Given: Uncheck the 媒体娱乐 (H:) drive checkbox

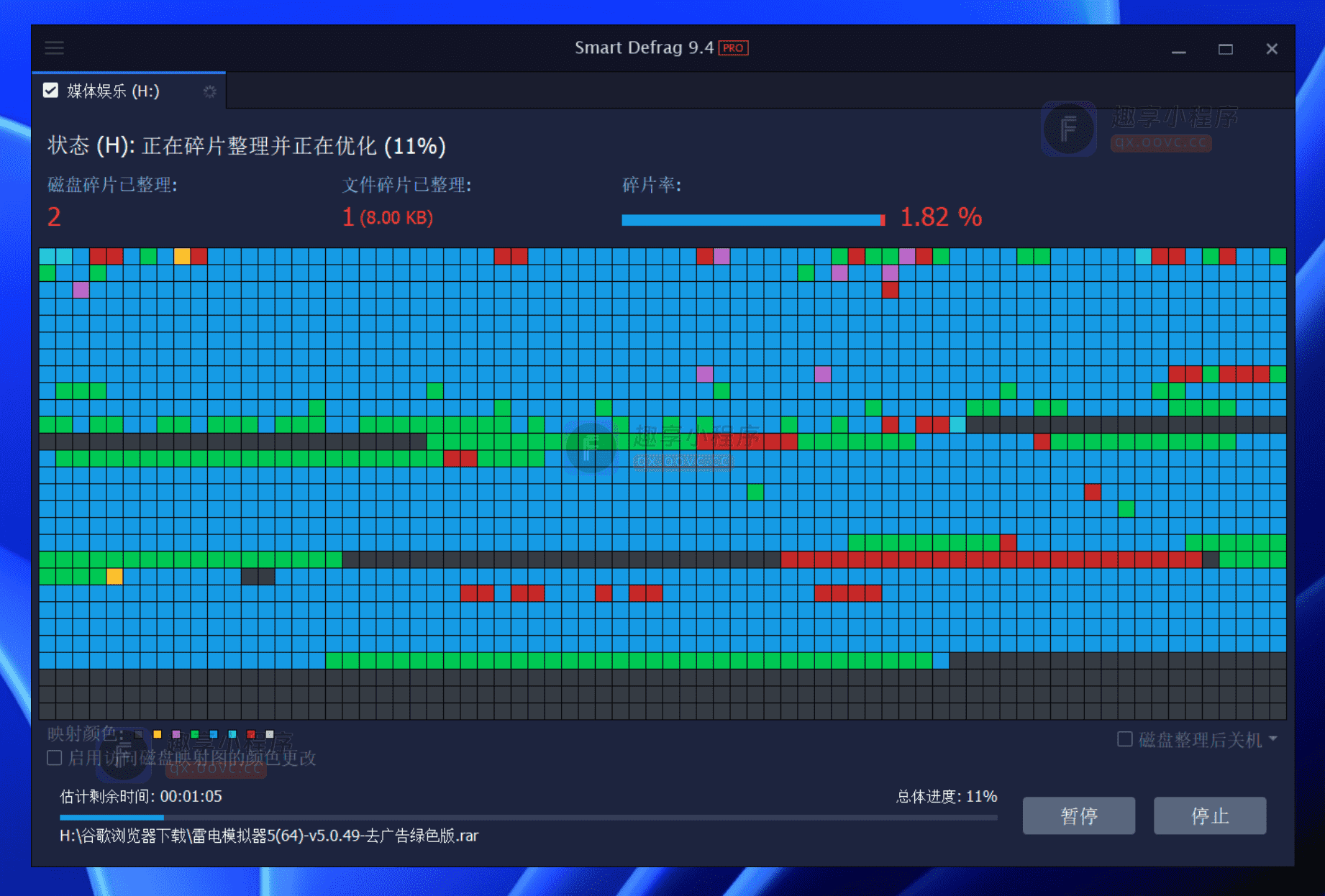Looking at the screenshot, I should click(50, 91).
